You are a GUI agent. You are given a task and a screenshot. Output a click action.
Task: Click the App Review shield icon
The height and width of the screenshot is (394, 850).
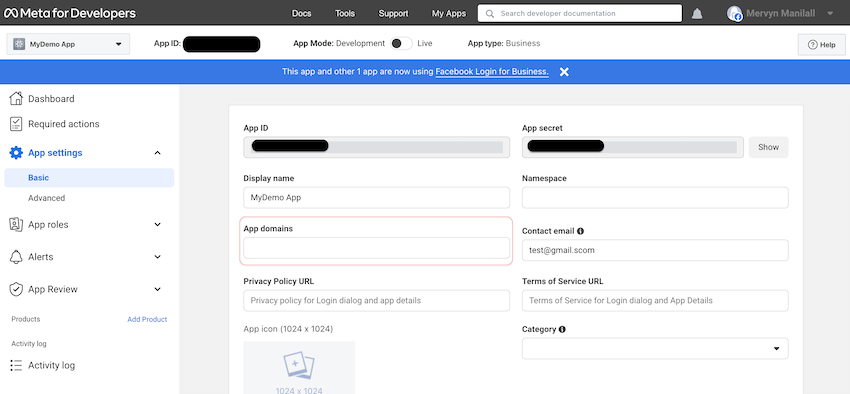[x=16, y=289]
